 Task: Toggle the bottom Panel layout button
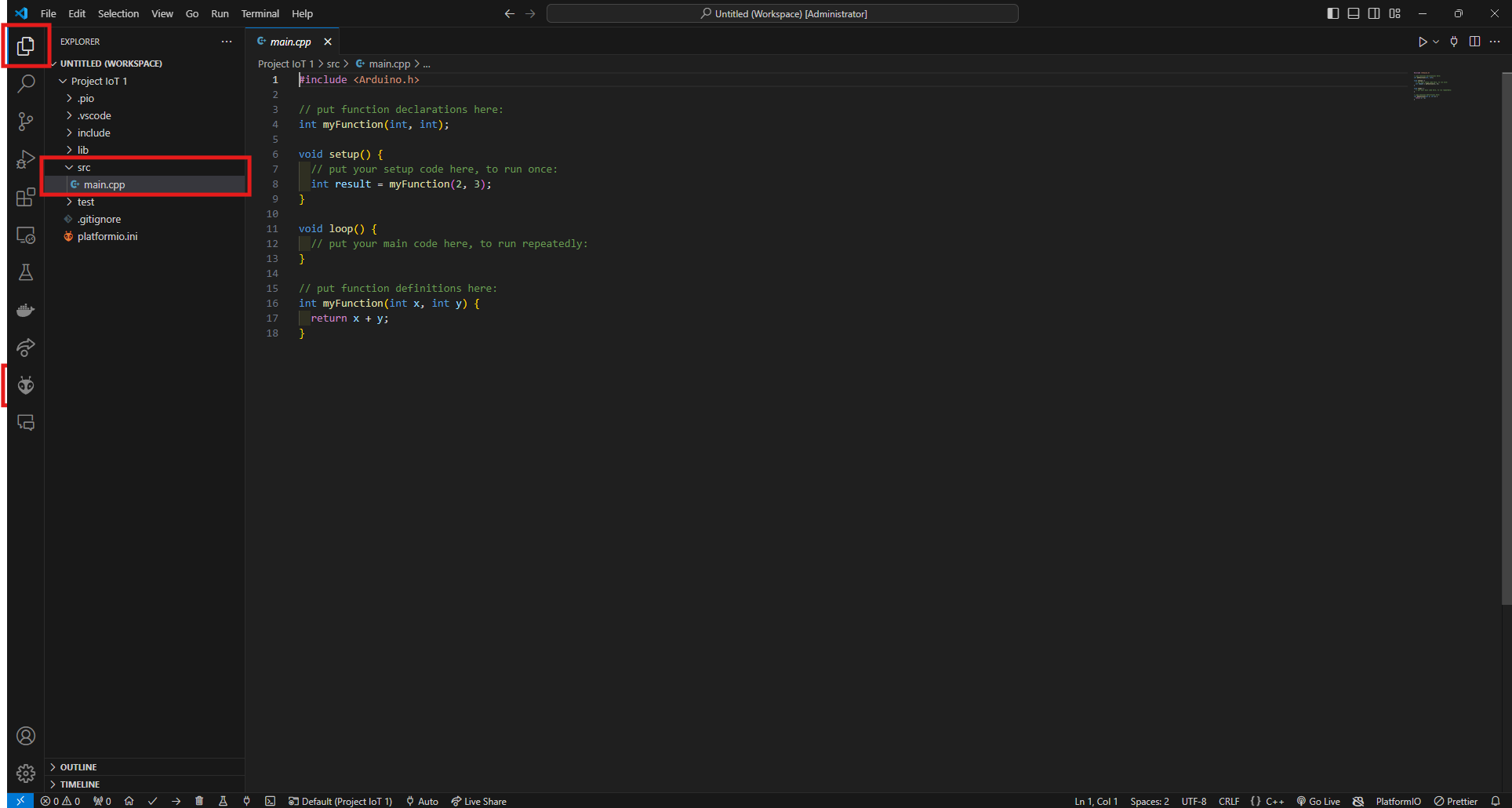point(1354,13)
